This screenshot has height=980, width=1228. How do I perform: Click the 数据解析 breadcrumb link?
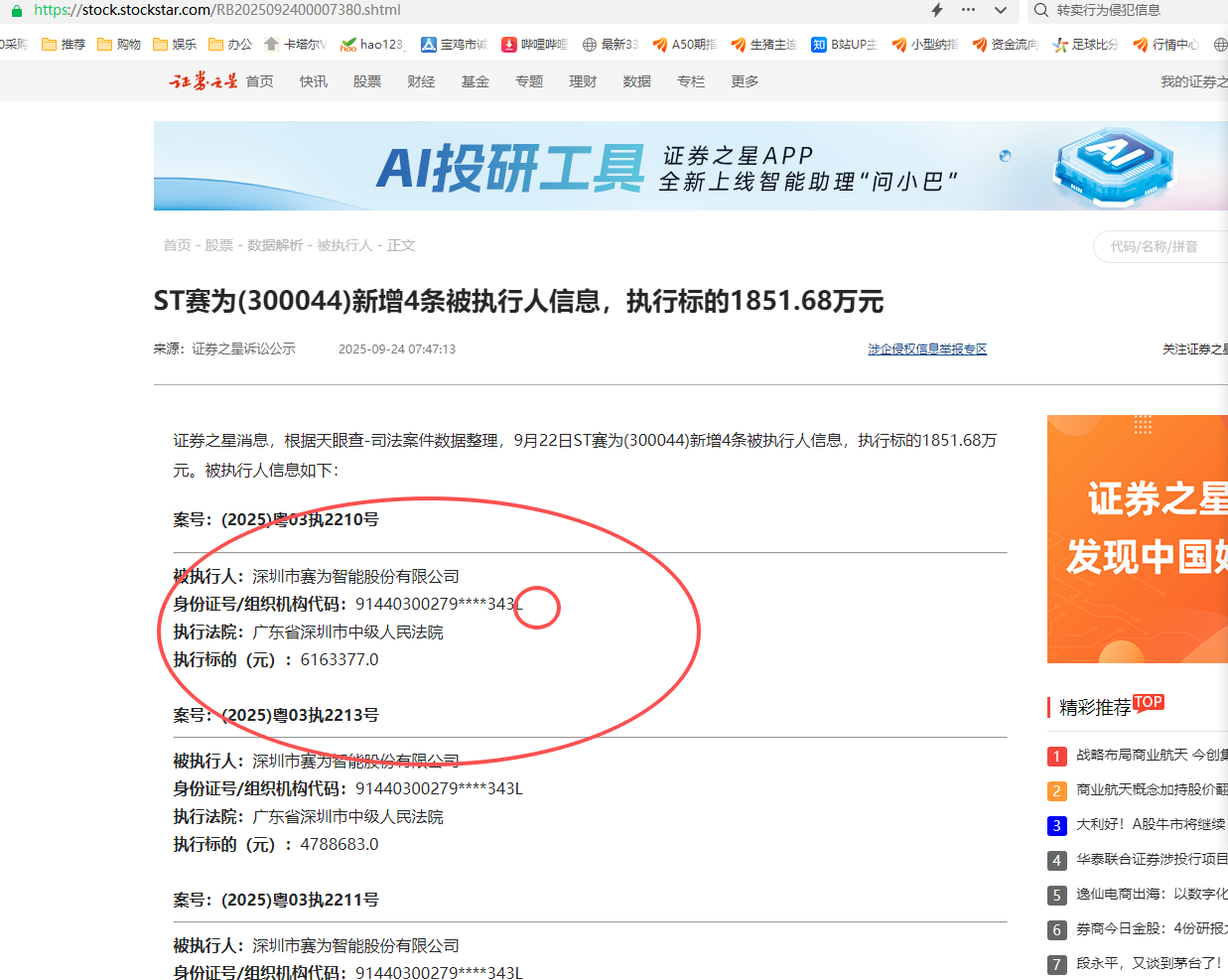click(275, 245)
